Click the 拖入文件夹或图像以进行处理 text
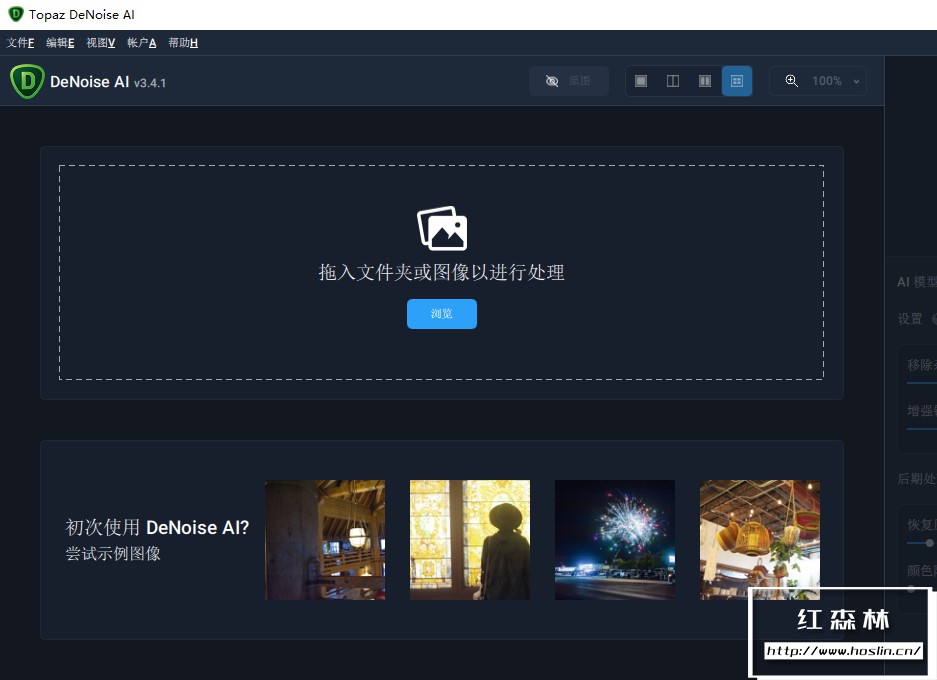937x680 pixels. click(442, 272)
